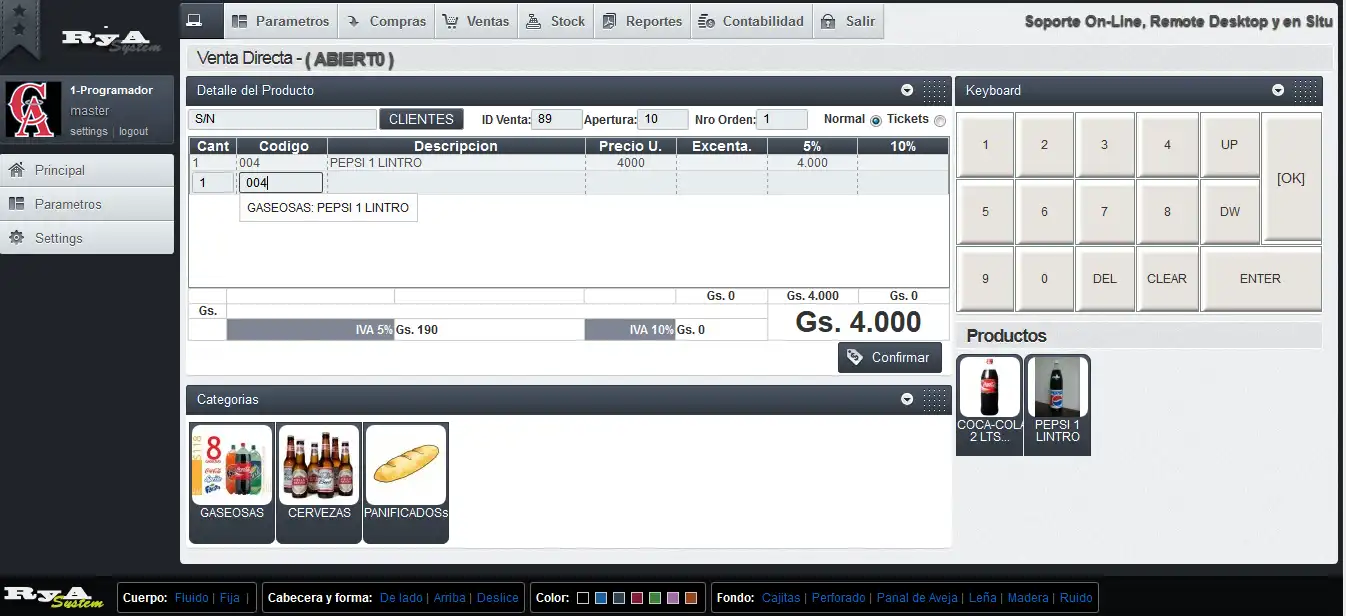Click the logout link
This screenshot has width=1346, height=616.
[134, 131]
